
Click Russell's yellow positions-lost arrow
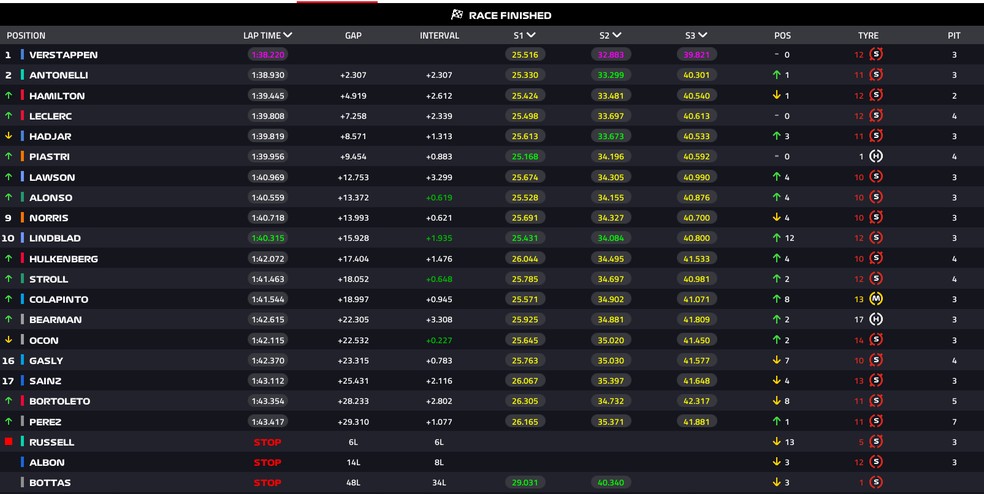point(777,441)
